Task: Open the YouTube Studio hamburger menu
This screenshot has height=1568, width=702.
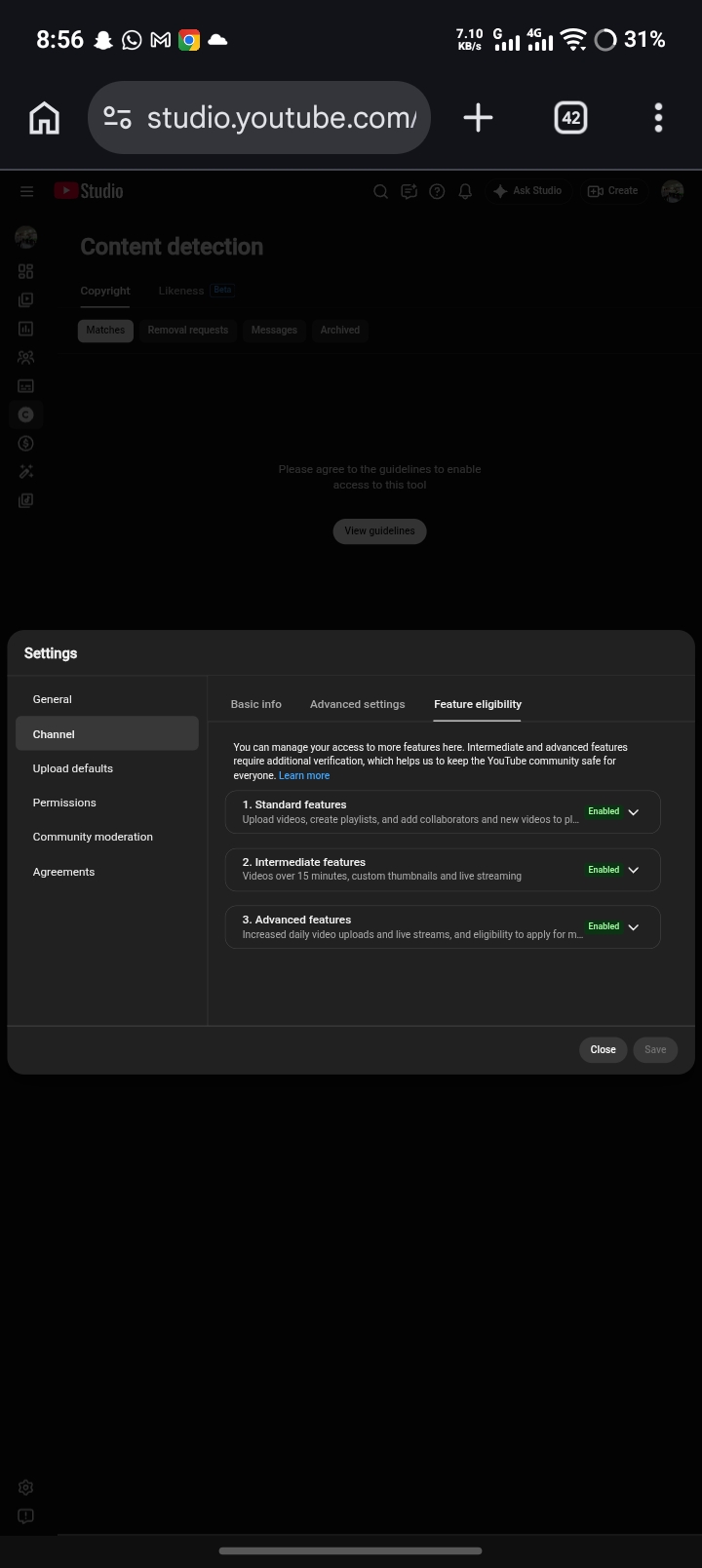Action: pyautogui.click(x=26, y=191)
